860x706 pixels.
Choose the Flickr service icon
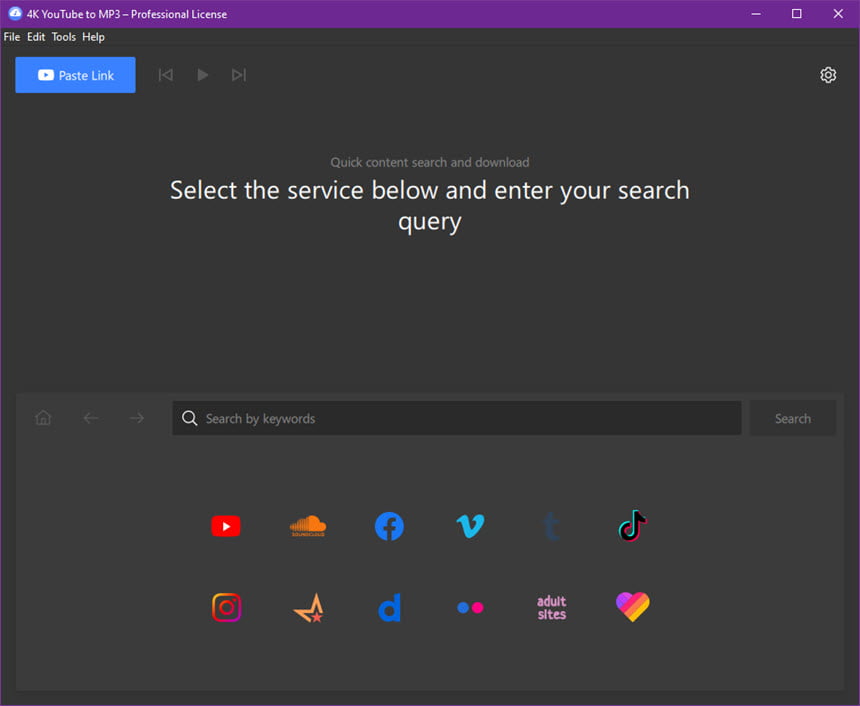pyautogui.click(x=471, y=607)
